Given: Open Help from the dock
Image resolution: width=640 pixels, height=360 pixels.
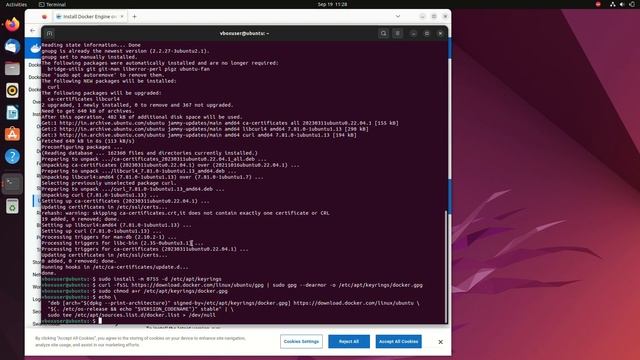Looking at the screenshot, I should point(12,156).
